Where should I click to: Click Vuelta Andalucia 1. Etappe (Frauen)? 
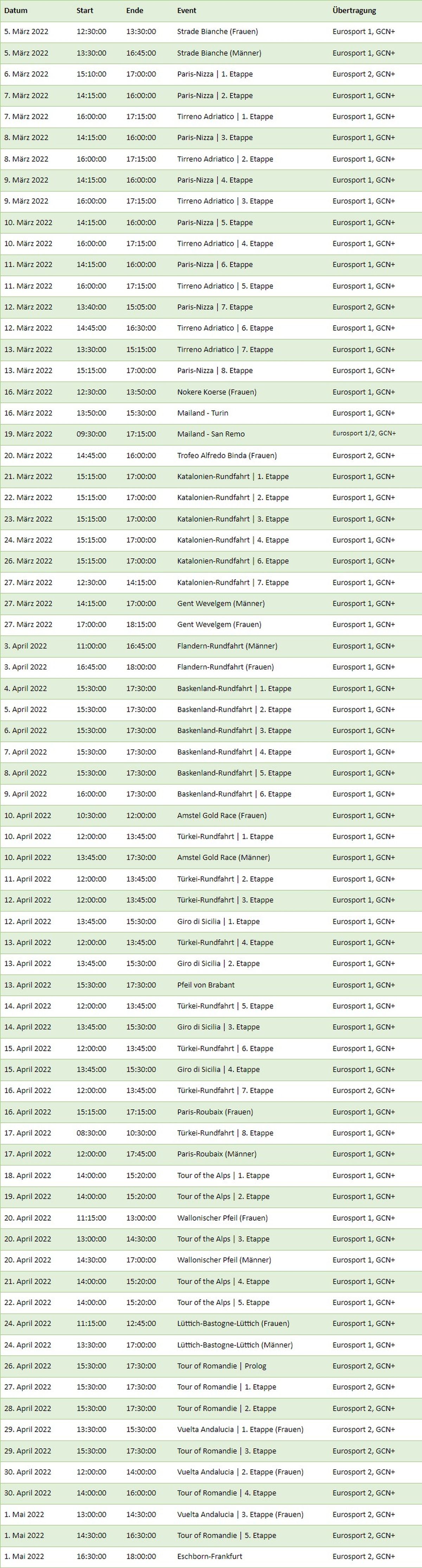pyautogui.click(x=241, y=1429)
